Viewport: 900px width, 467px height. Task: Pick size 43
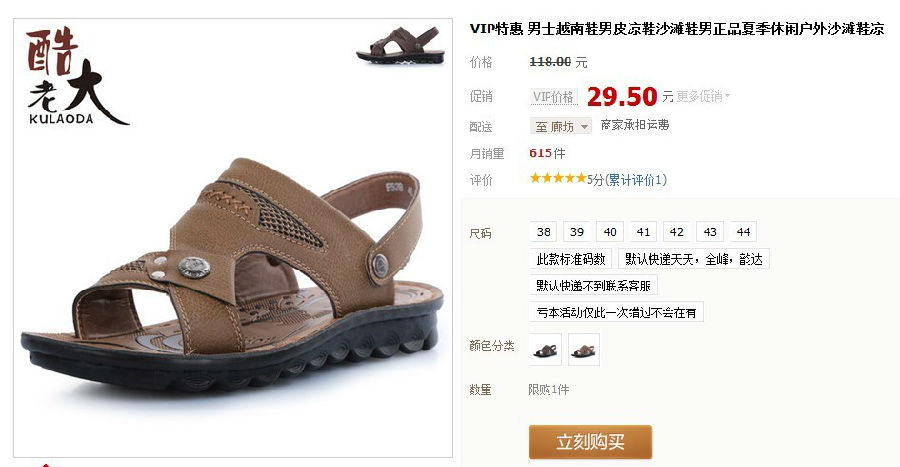pos(710,232)
